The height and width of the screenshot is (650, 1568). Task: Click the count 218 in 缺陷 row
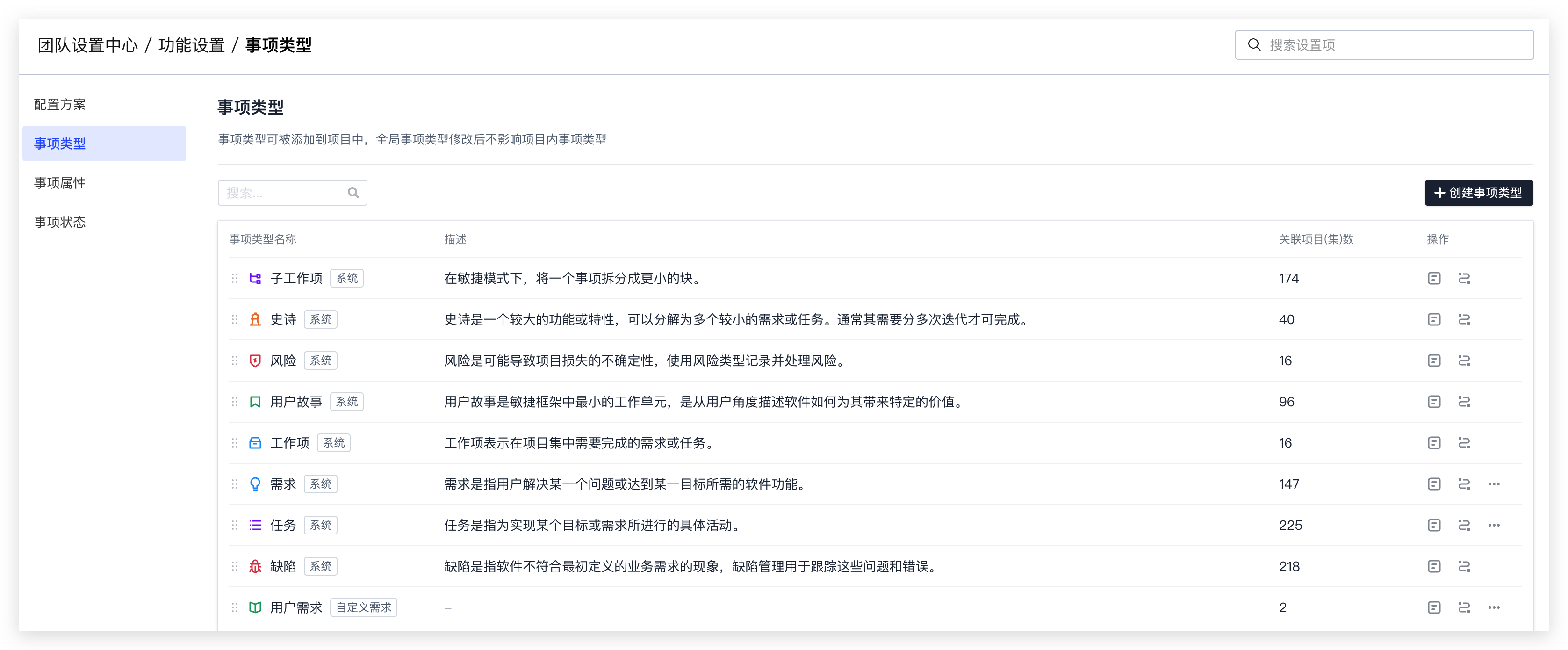coord(1288,566)
